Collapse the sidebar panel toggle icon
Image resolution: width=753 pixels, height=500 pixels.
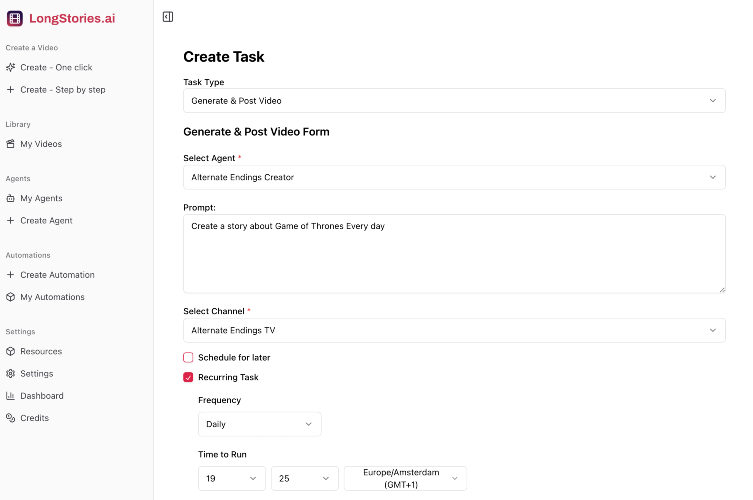coord(168,17)
